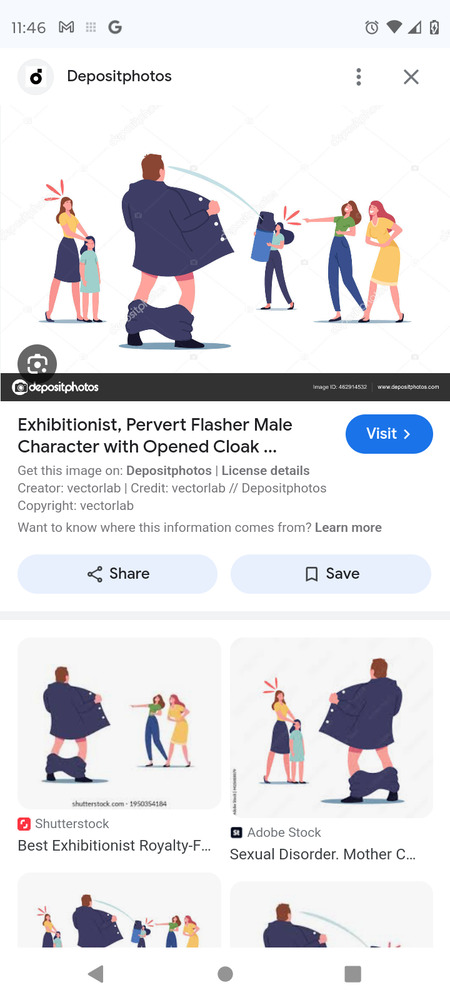Open the Learn more link
This screenshot has height=1000, width=450.
tap(348, 527)
